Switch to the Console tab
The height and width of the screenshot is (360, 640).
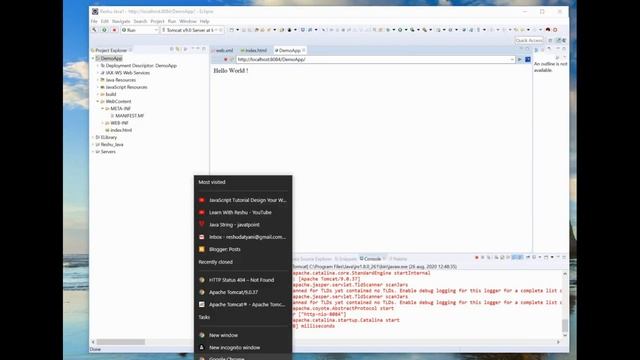(372, 259)
